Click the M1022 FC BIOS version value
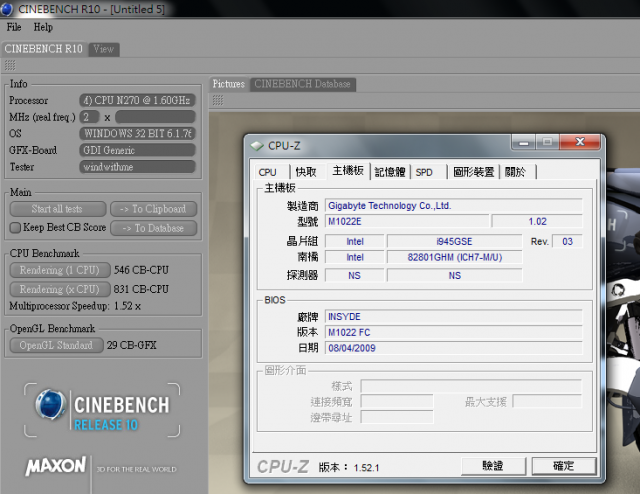The height and width of the screenshot is (494, 640). [453, 333]
